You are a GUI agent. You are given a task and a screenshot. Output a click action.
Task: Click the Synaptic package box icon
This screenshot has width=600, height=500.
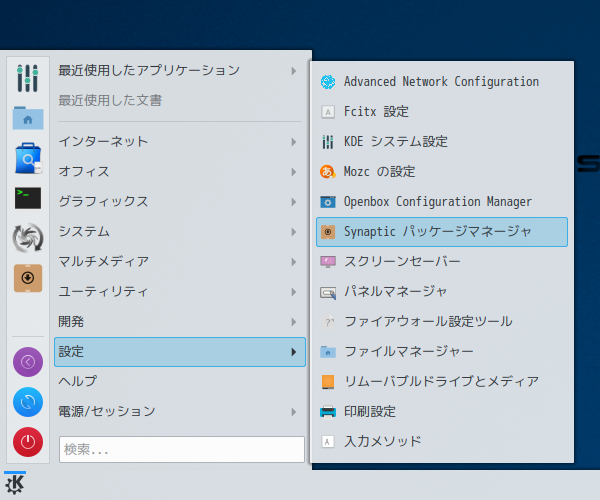point(328,232)
